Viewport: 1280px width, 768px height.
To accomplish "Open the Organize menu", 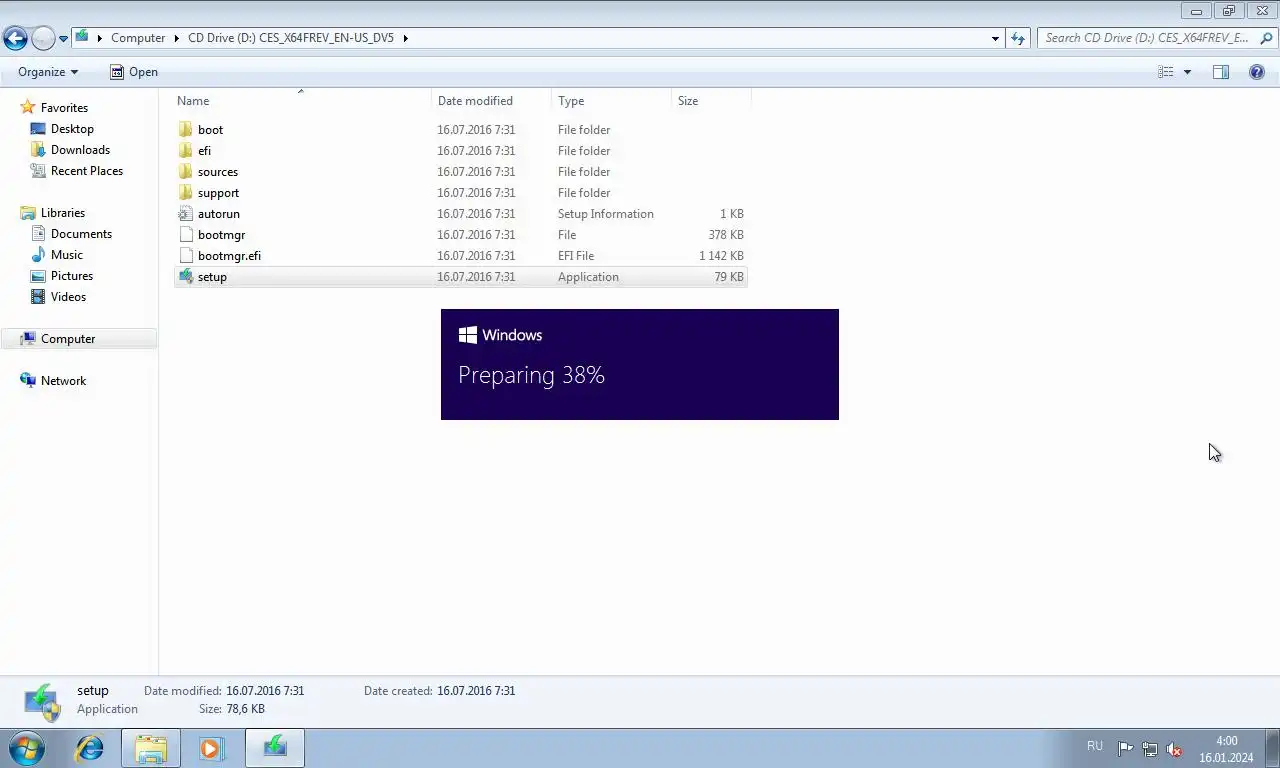I will [48, 72].
